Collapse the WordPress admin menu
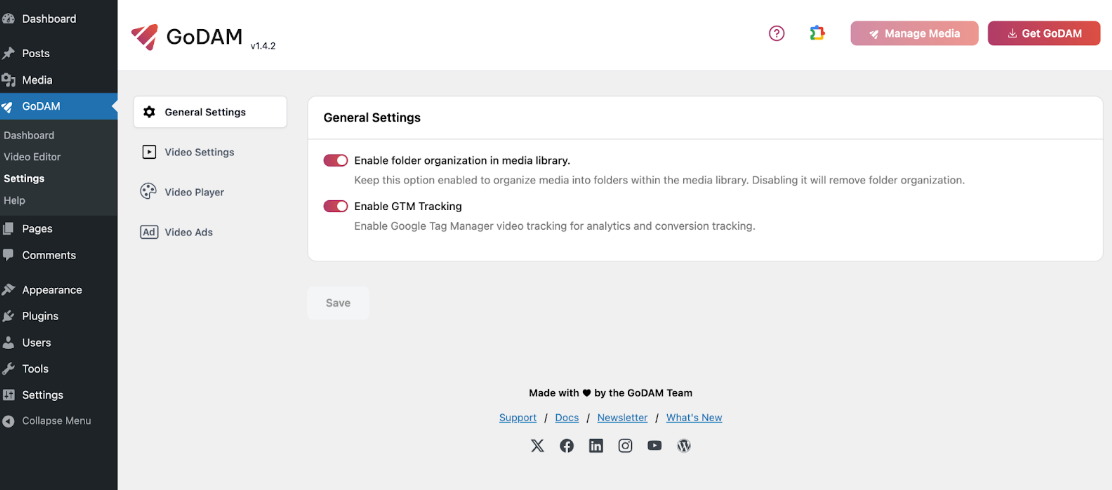Screen dimensions: 1112x490 (x=56, y=421)
